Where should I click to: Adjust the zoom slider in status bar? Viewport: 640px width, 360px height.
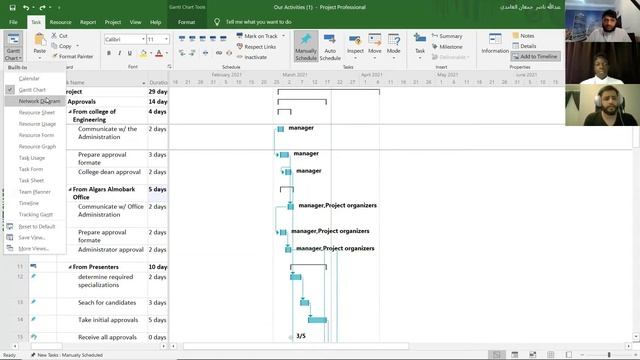pos(609,355)
